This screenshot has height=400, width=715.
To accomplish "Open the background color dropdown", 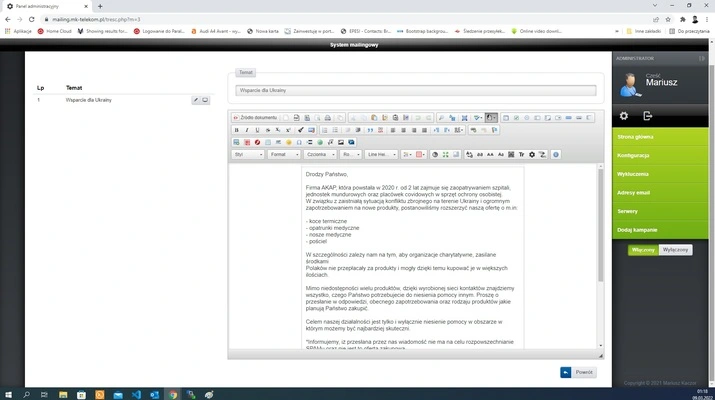I will click(x=420, y=155).
